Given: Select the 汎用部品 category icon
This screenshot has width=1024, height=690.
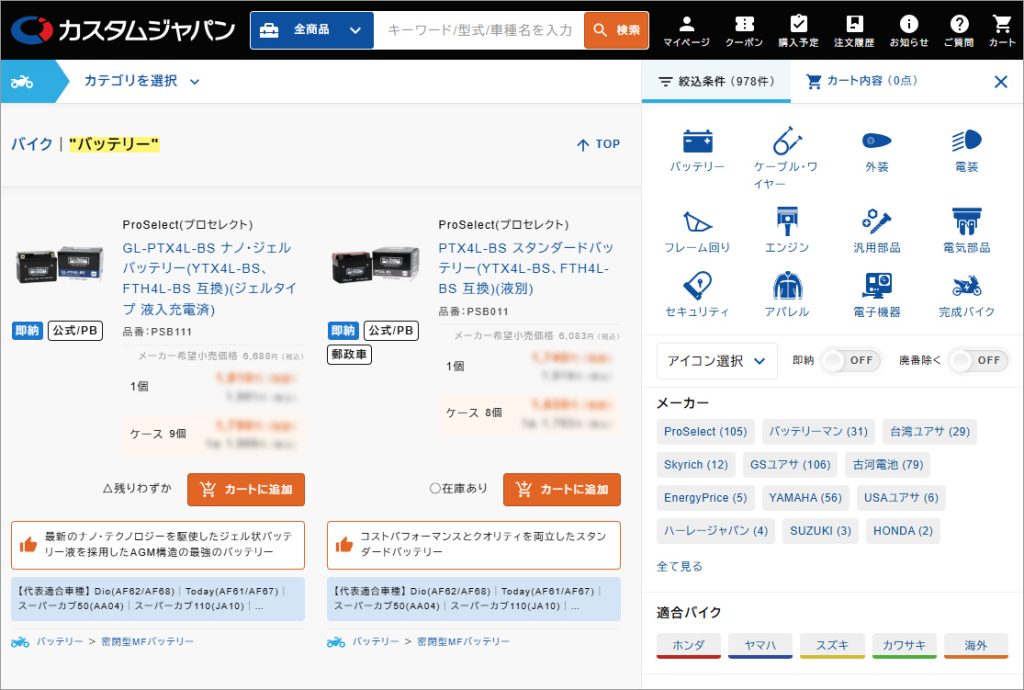Looking at the screenshot, I should (x=876, y=230).
